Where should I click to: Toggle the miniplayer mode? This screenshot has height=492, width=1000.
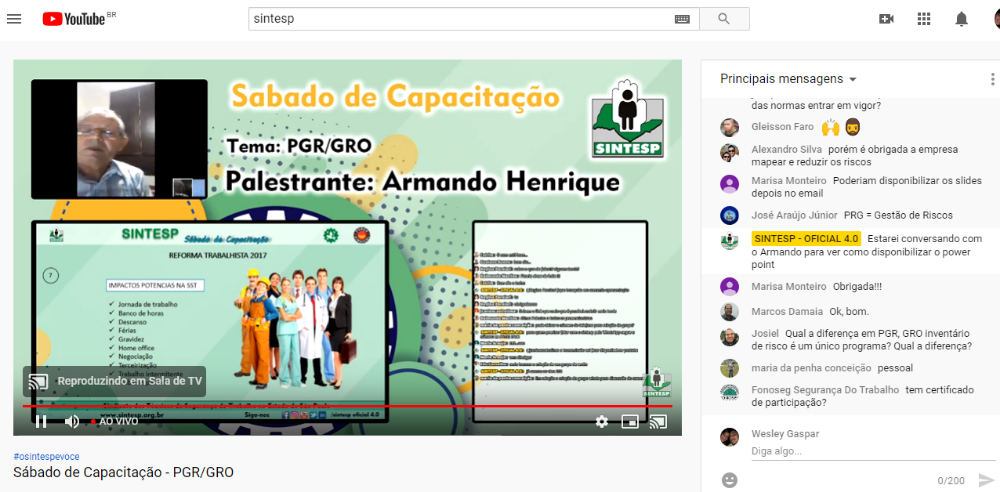630,421
